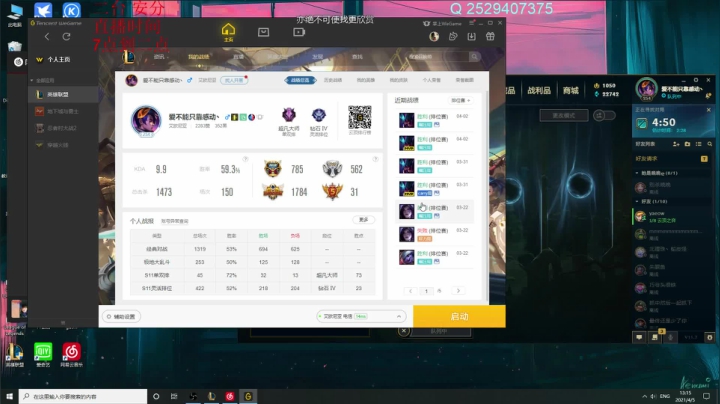720x404 pixels.
Task: Collapse 全部应用 section in sidebar
Action: coord(42,80)
